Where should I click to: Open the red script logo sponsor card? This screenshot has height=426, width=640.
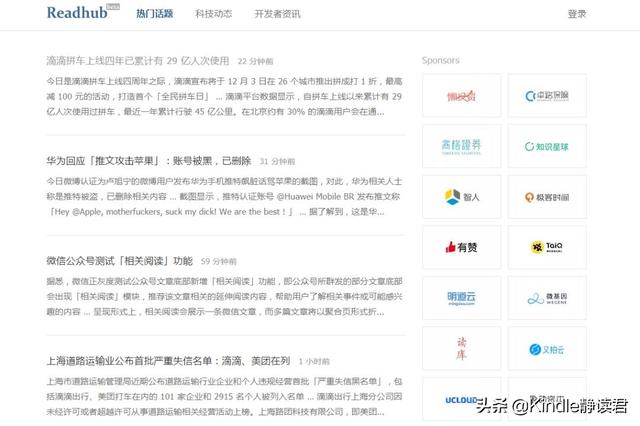tap(462, 96)
